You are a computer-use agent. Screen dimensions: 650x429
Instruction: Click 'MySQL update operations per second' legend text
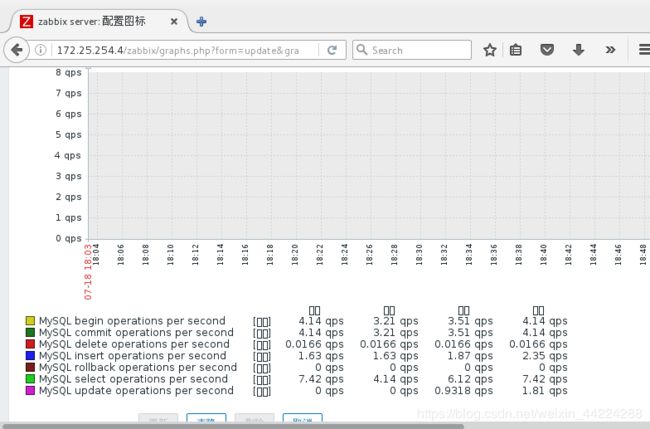coord(136,390)
